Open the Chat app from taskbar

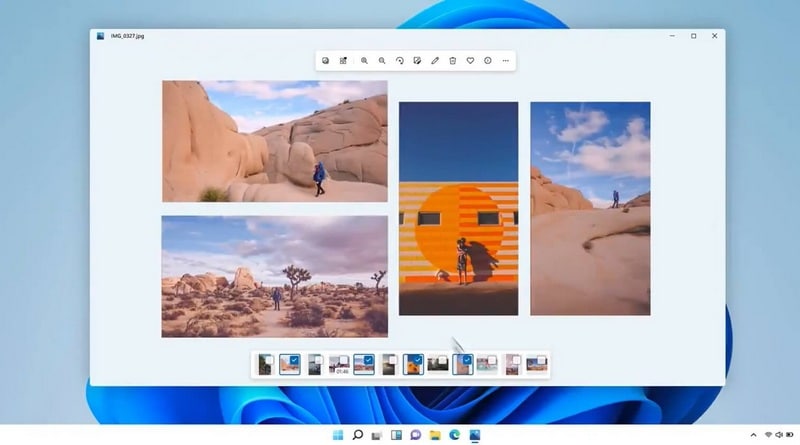pos(416,435)
